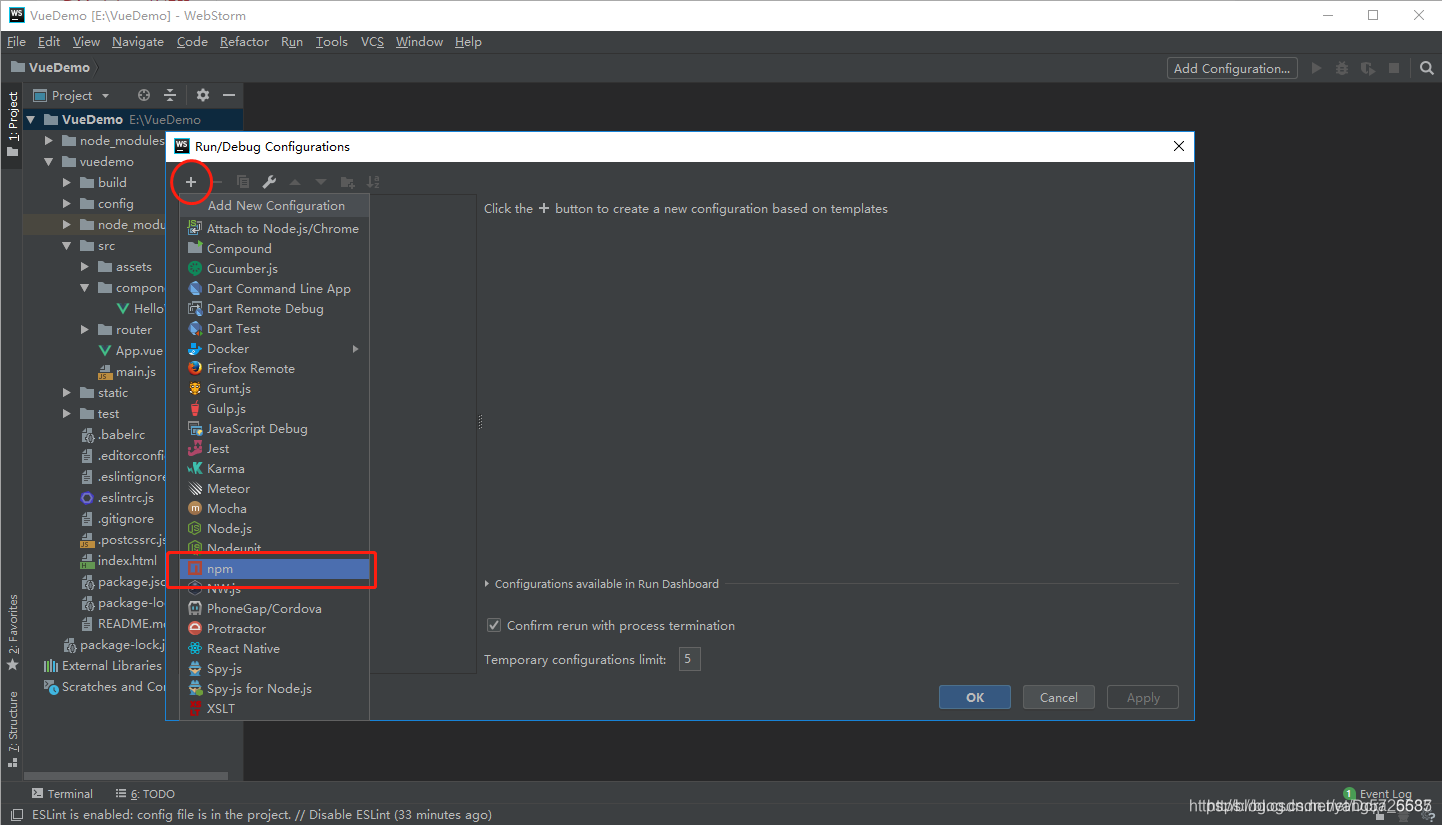Click the plus Add New Configuration icon
This screenshot has width=1442, height=825.
[x=191, y=182]
